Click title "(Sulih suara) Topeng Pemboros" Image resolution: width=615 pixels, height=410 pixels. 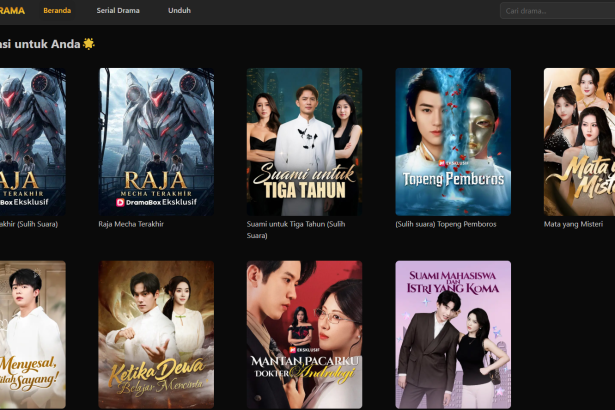coord(446,224)
